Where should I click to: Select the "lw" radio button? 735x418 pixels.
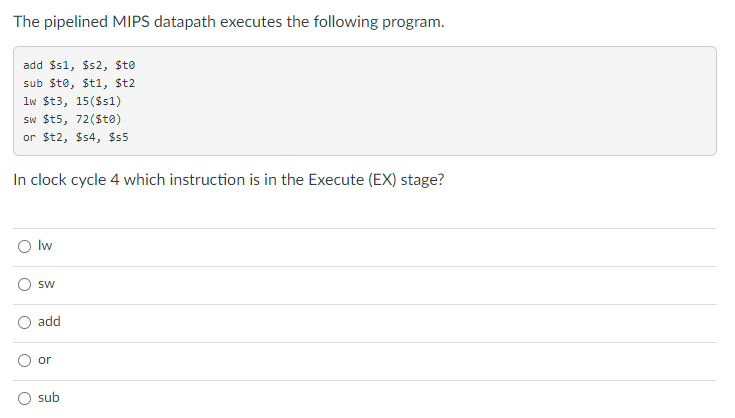click(22, 245)
